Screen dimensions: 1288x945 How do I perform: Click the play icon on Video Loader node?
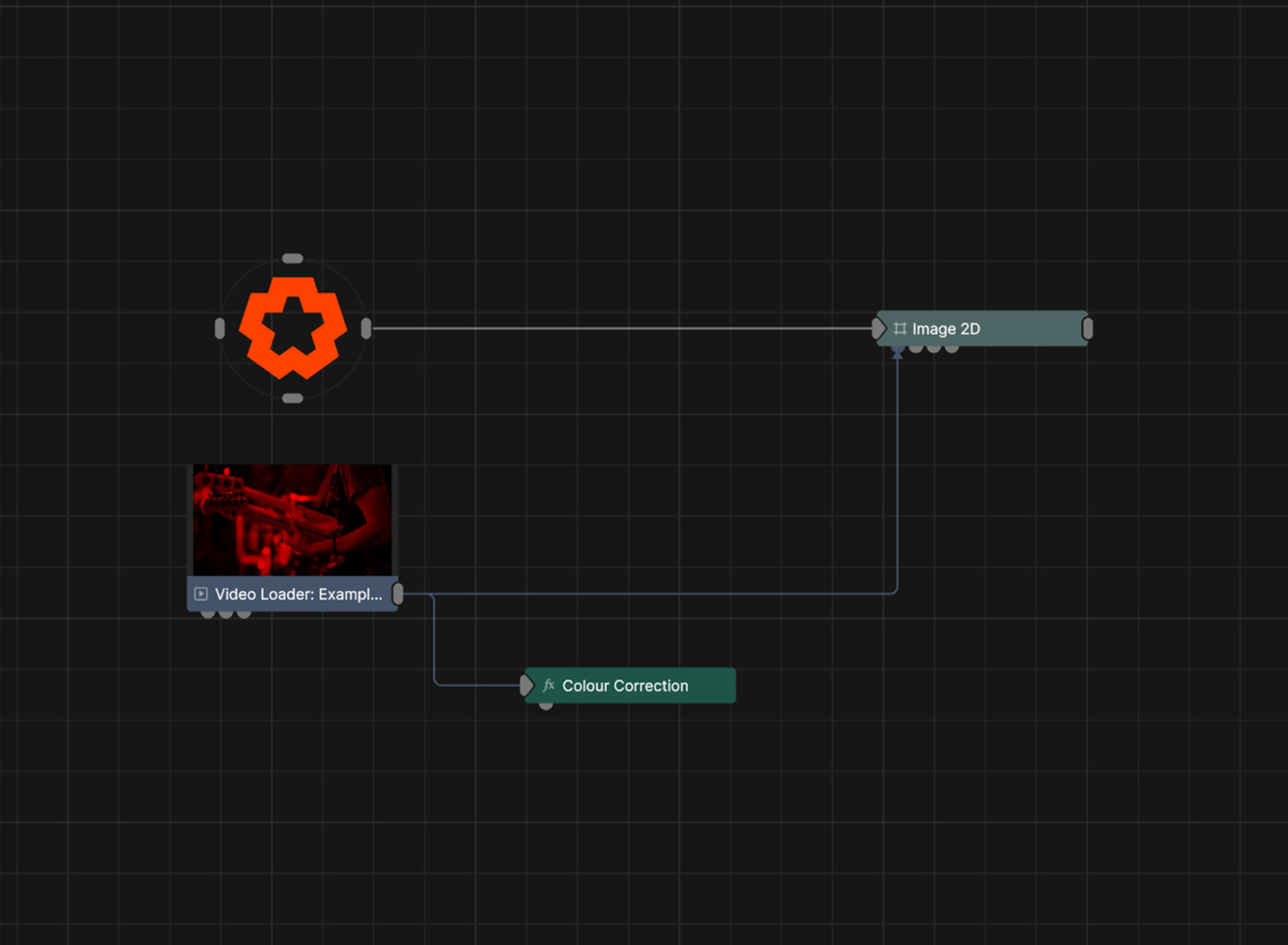pyautogui.click(x=201, y=594)
